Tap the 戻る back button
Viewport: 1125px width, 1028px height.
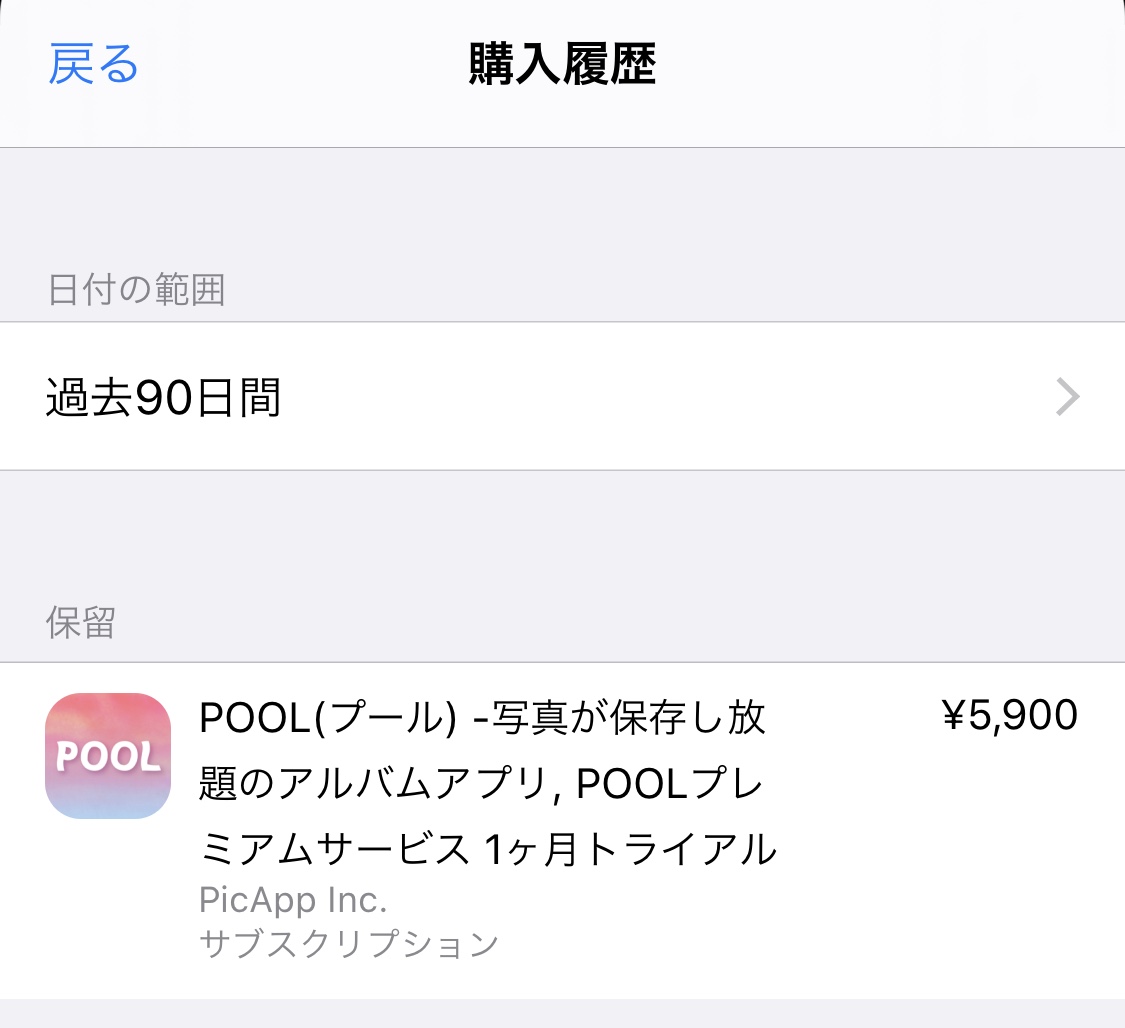click(93, 64)
